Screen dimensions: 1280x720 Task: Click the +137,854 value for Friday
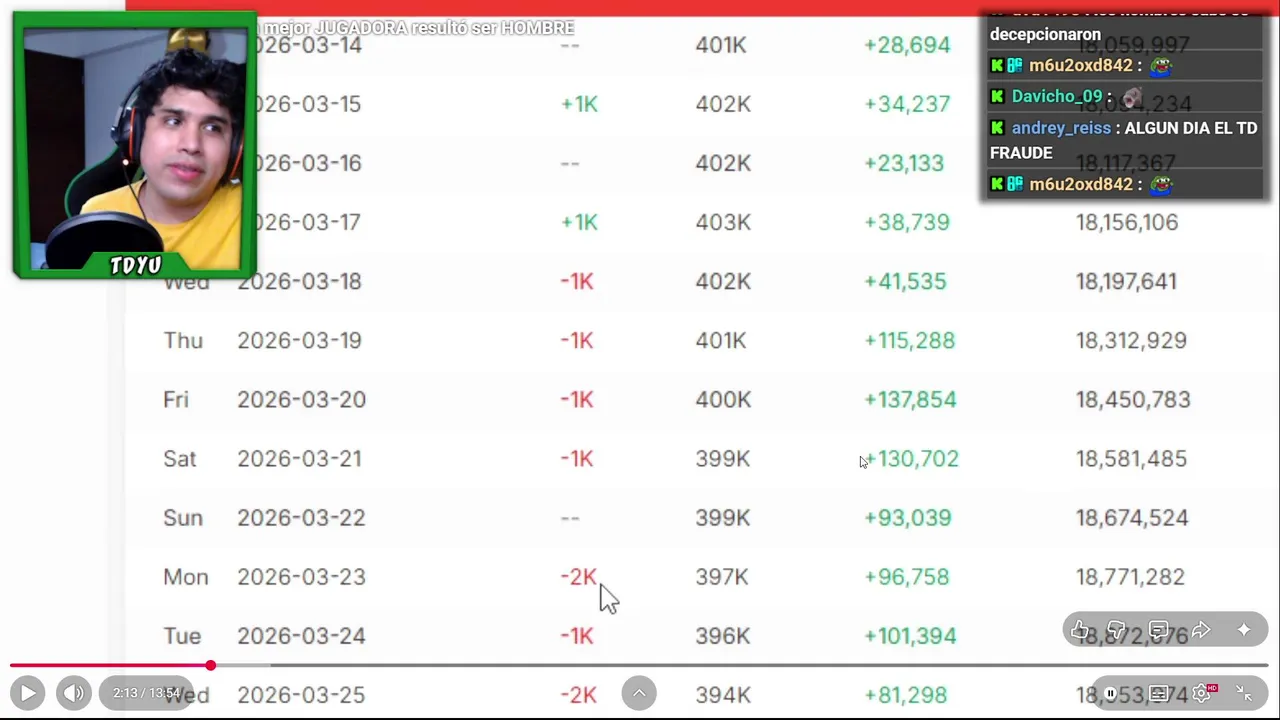click(910, 400)
